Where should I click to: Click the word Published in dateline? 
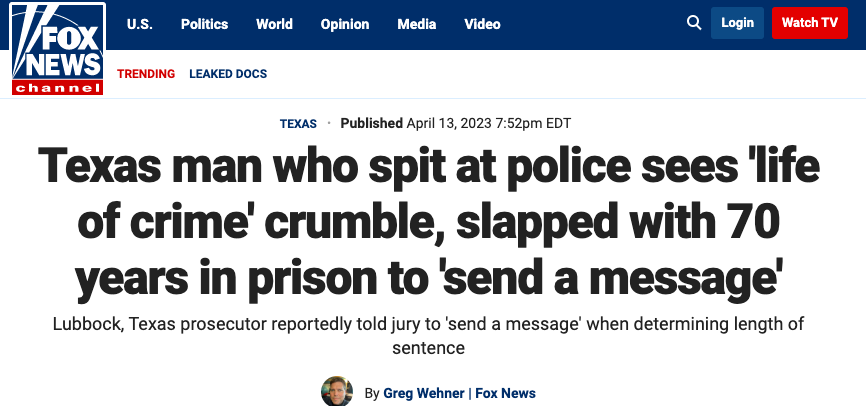[371, 123]
